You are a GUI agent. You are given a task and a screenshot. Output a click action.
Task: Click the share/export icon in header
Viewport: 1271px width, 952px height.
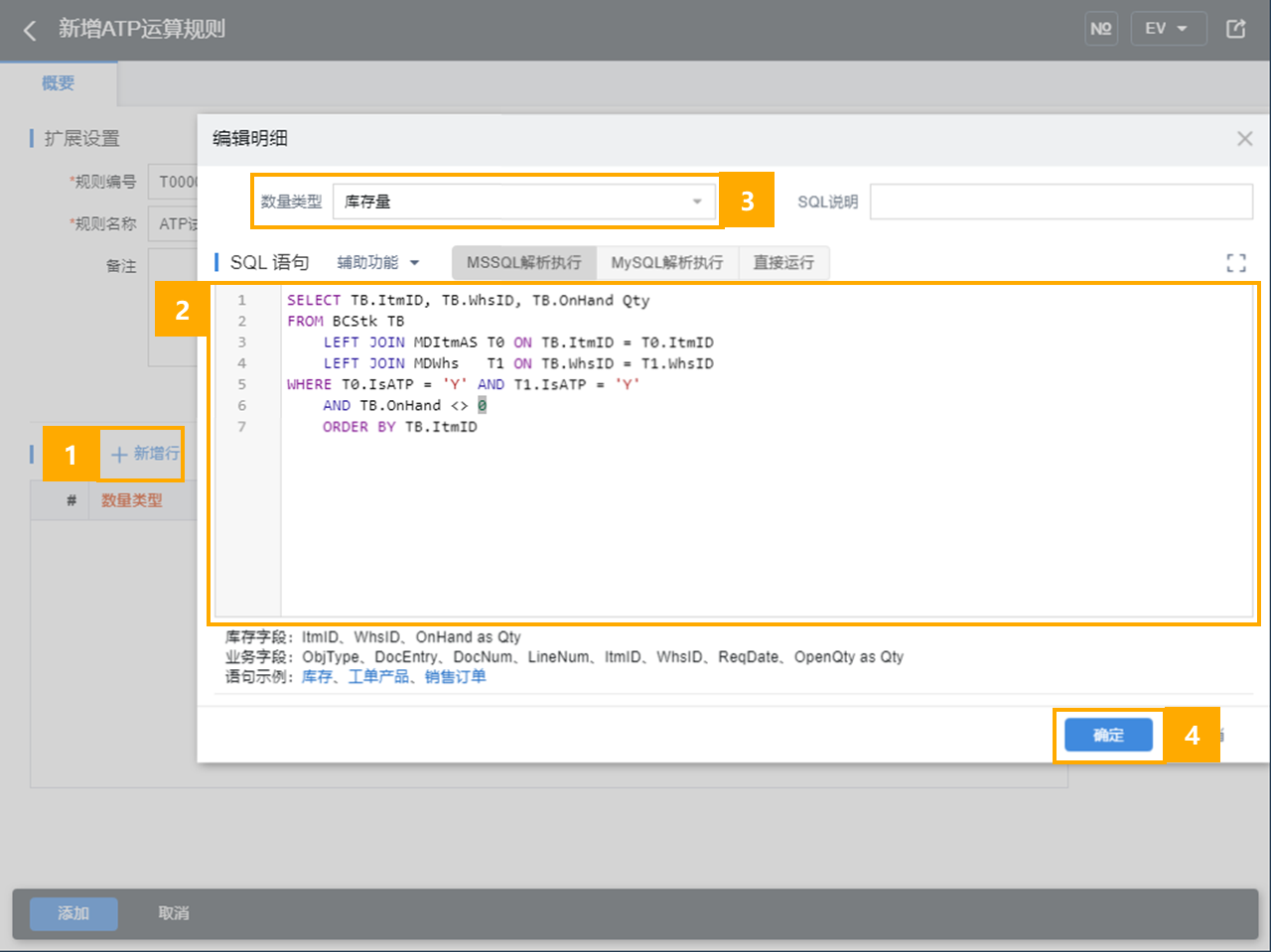click(1236, 29)
